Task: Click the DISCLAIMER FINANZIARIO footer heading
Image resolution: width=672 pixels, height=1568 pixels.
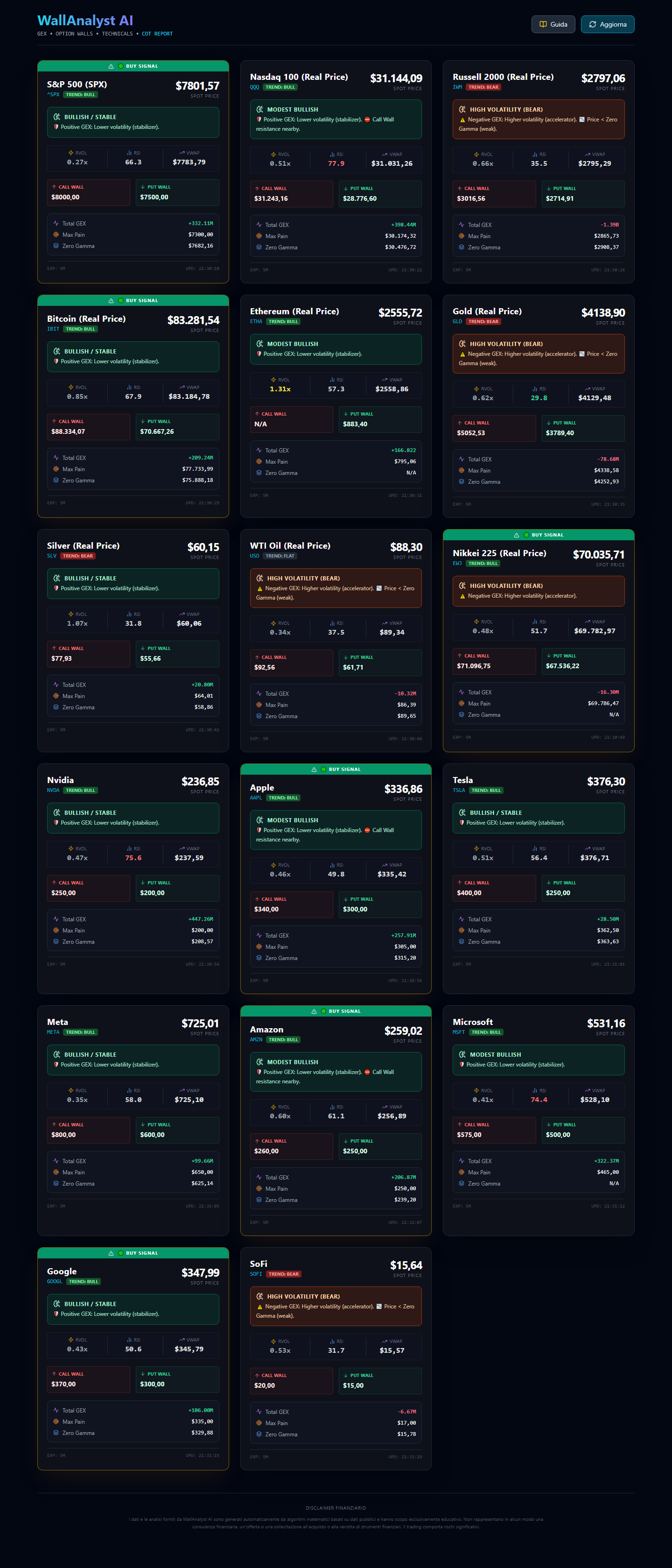Action: (336, 1508)
